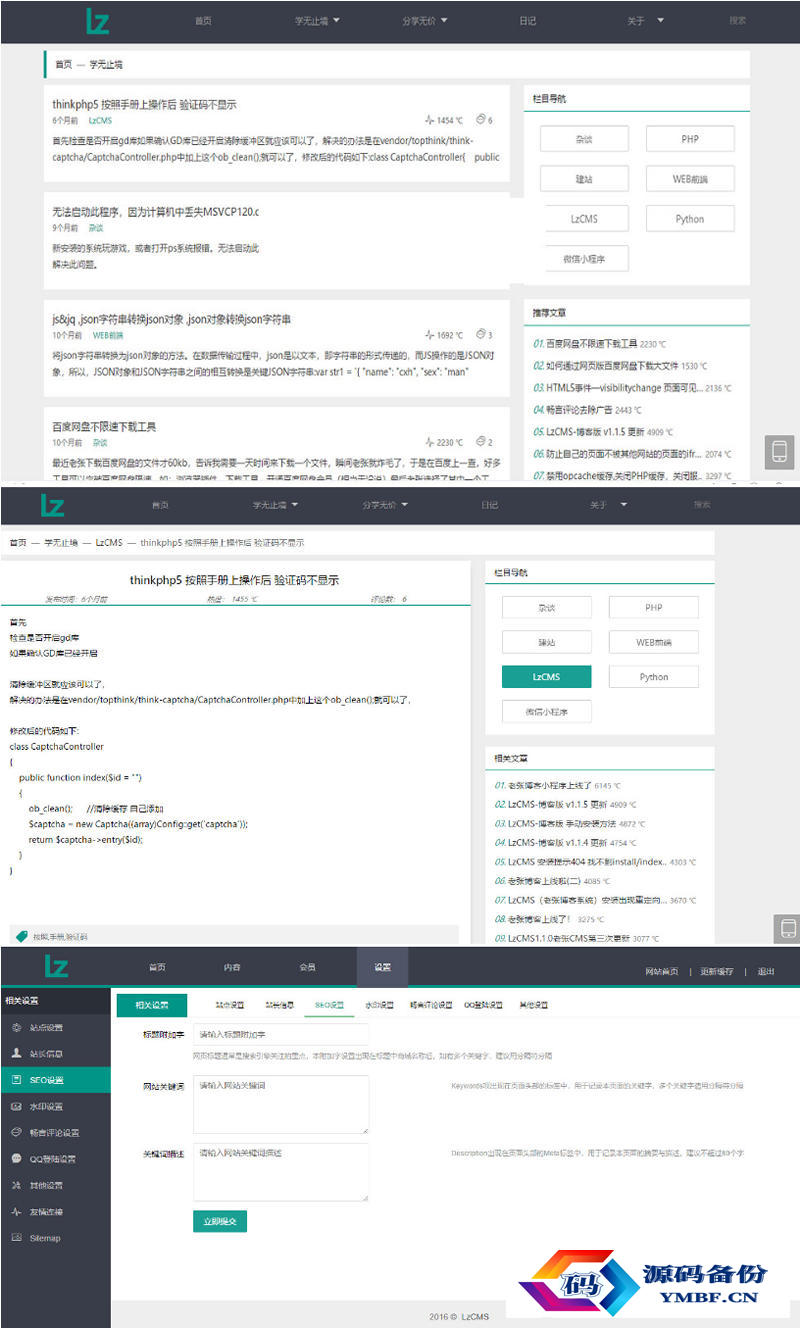Click the gear icon for 站点设置 in the admin sidebar
Screen dimensions: 800x1328
[16, 1027]
